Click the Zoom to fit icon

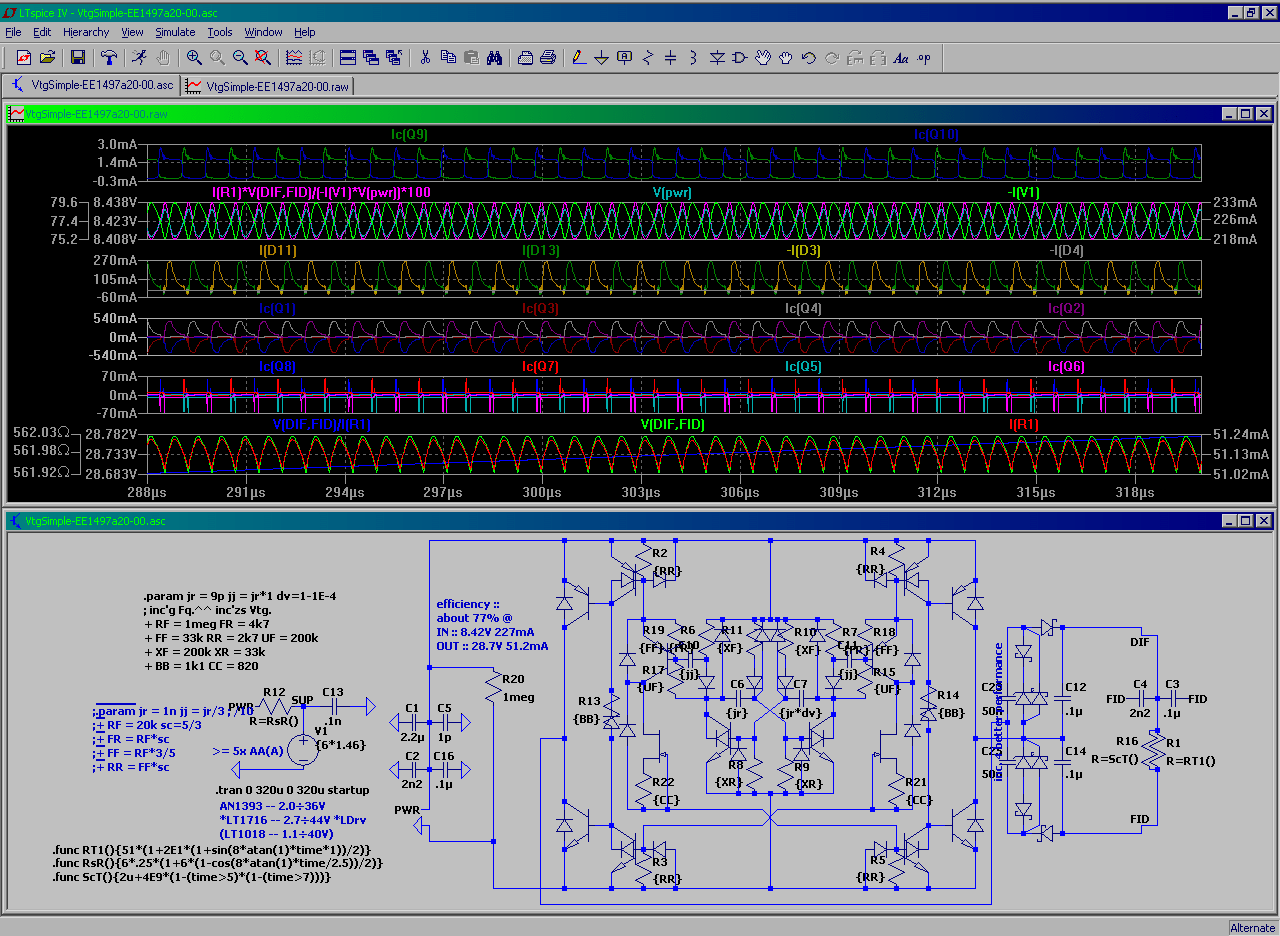[263, 58]
